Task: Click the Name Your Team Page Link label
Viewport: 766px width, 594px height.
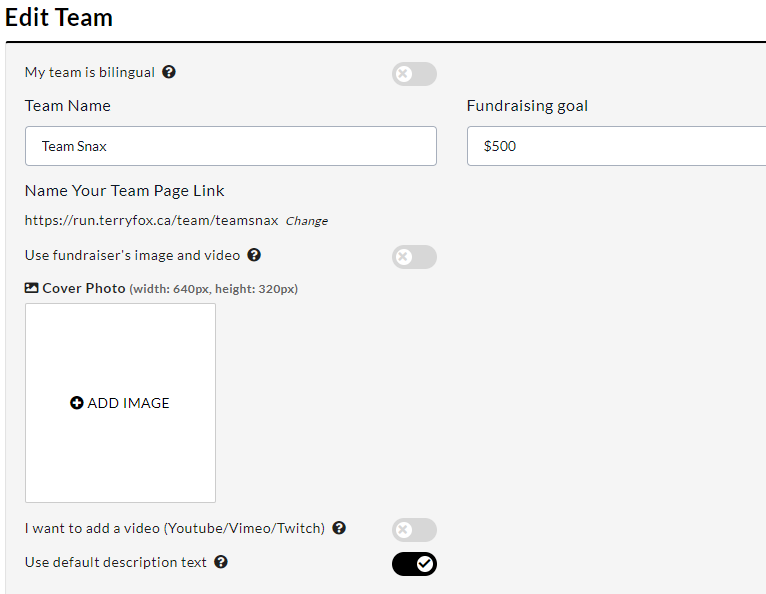Action: [125, 191]
